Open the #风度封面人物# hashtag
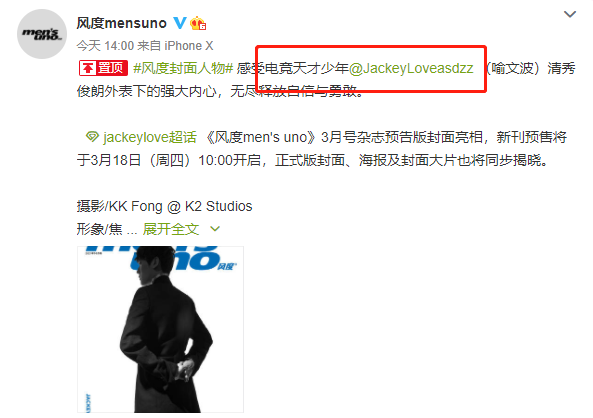 (x=183, y=68)
